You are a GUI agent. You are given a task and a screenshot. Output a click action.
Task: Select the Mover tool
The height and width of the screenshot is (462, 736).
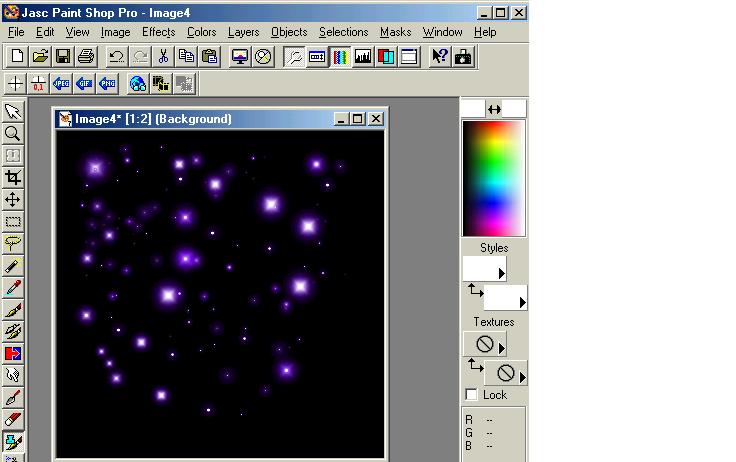coord(13,200)
